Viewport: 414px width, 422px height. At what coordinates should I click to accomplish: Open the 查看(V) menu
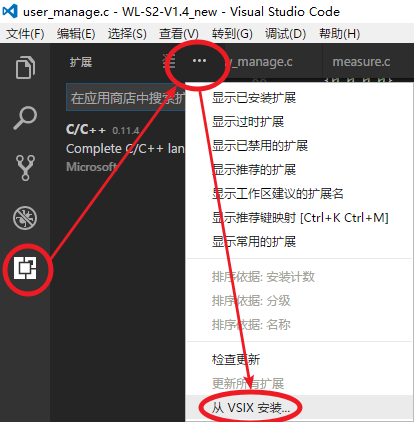(x=179, y=34)
